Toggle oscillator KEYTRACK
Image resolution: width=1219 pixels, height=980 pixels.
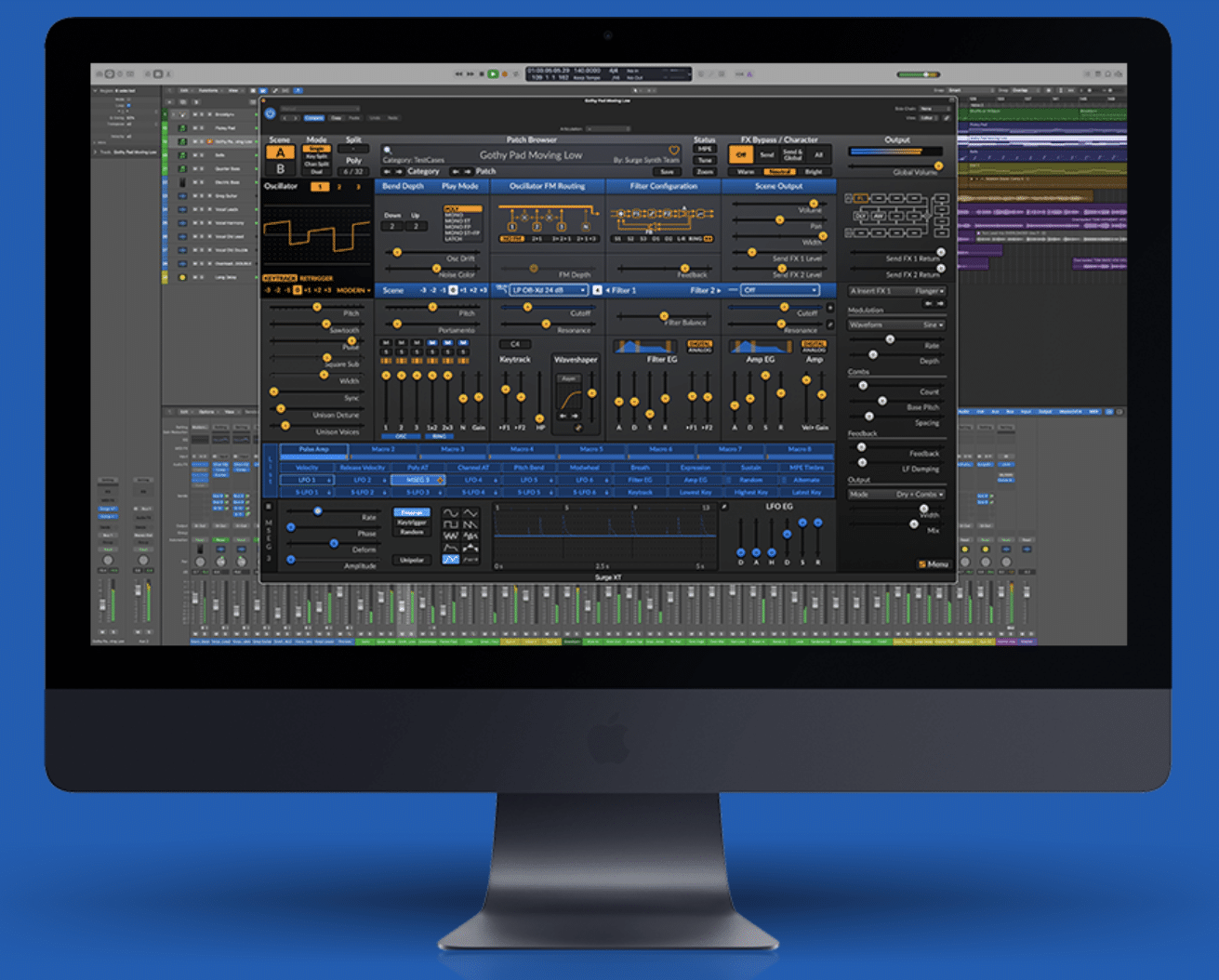point(280,278)
